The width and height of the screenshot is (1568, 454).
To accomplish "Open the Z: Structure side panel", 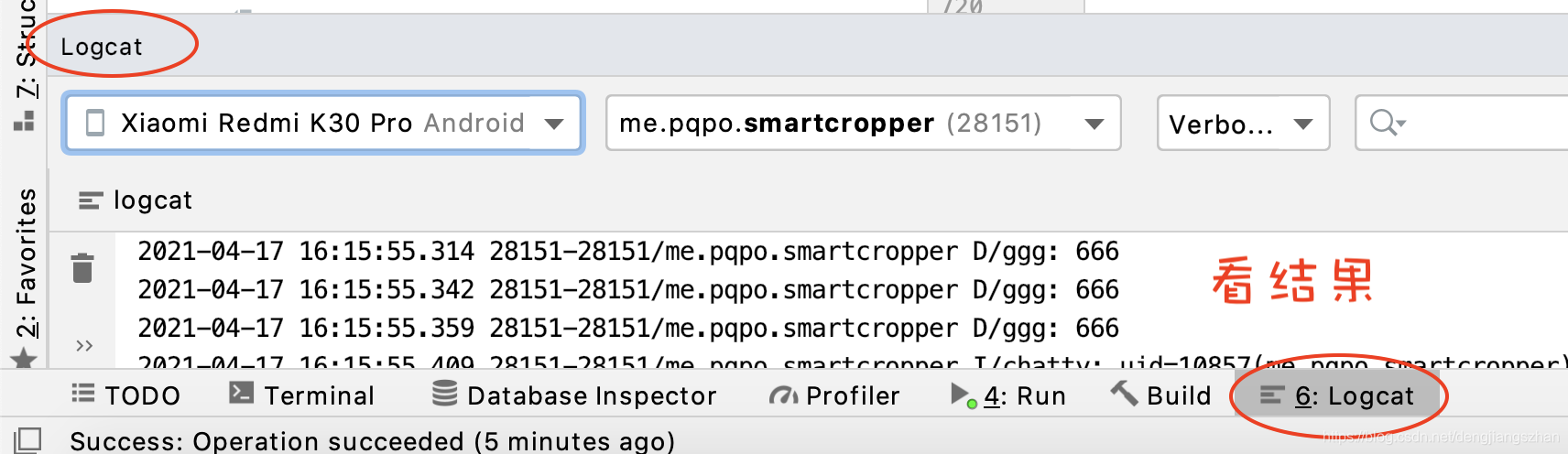I will pyautogui.click(x=26, y=48).
